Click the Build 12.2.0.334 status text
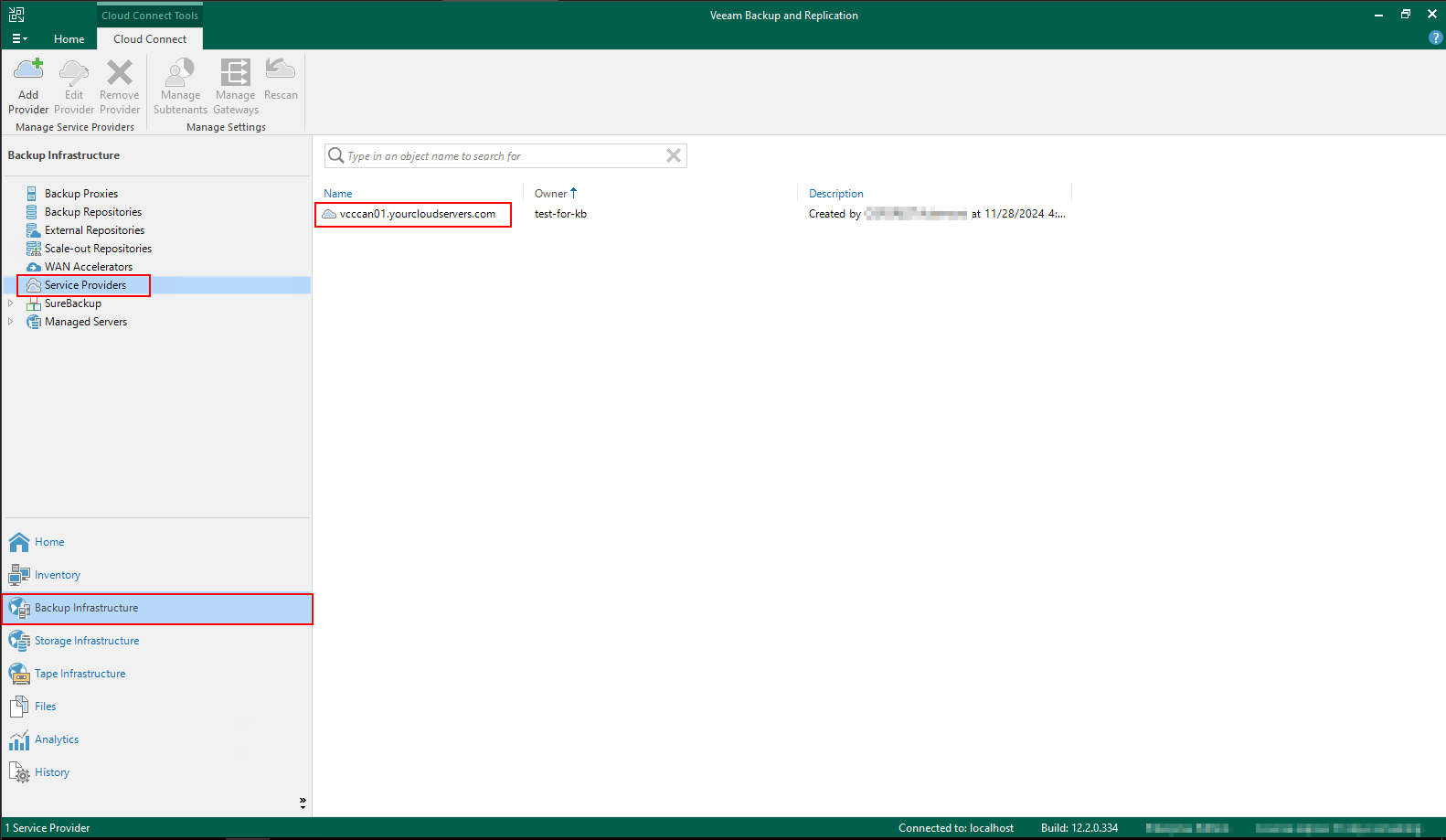Viewport: 1446px width, 840px height. coord(1079,828)
